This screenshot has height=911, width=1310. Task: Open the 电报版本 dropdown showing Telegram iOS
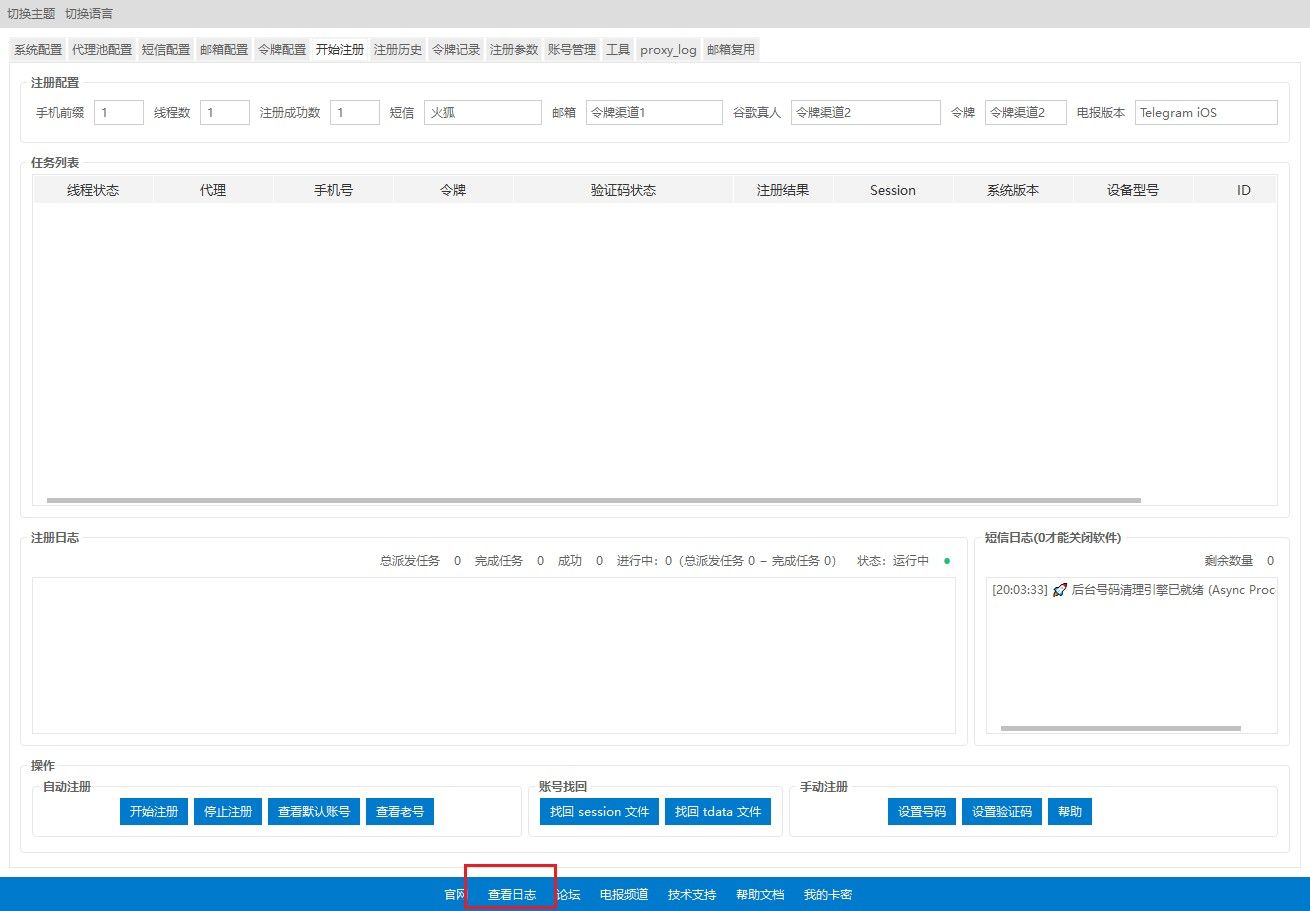[x=1205, y=113]
